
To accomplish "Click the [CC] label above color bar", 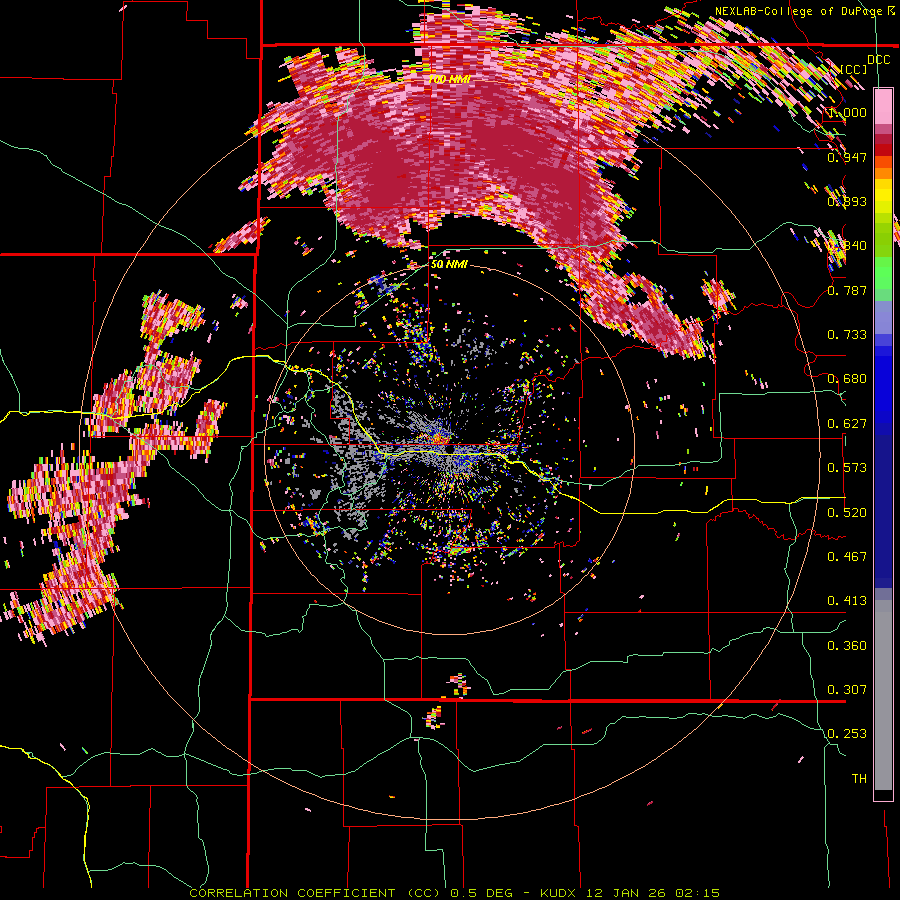I will tap(854, 69).
